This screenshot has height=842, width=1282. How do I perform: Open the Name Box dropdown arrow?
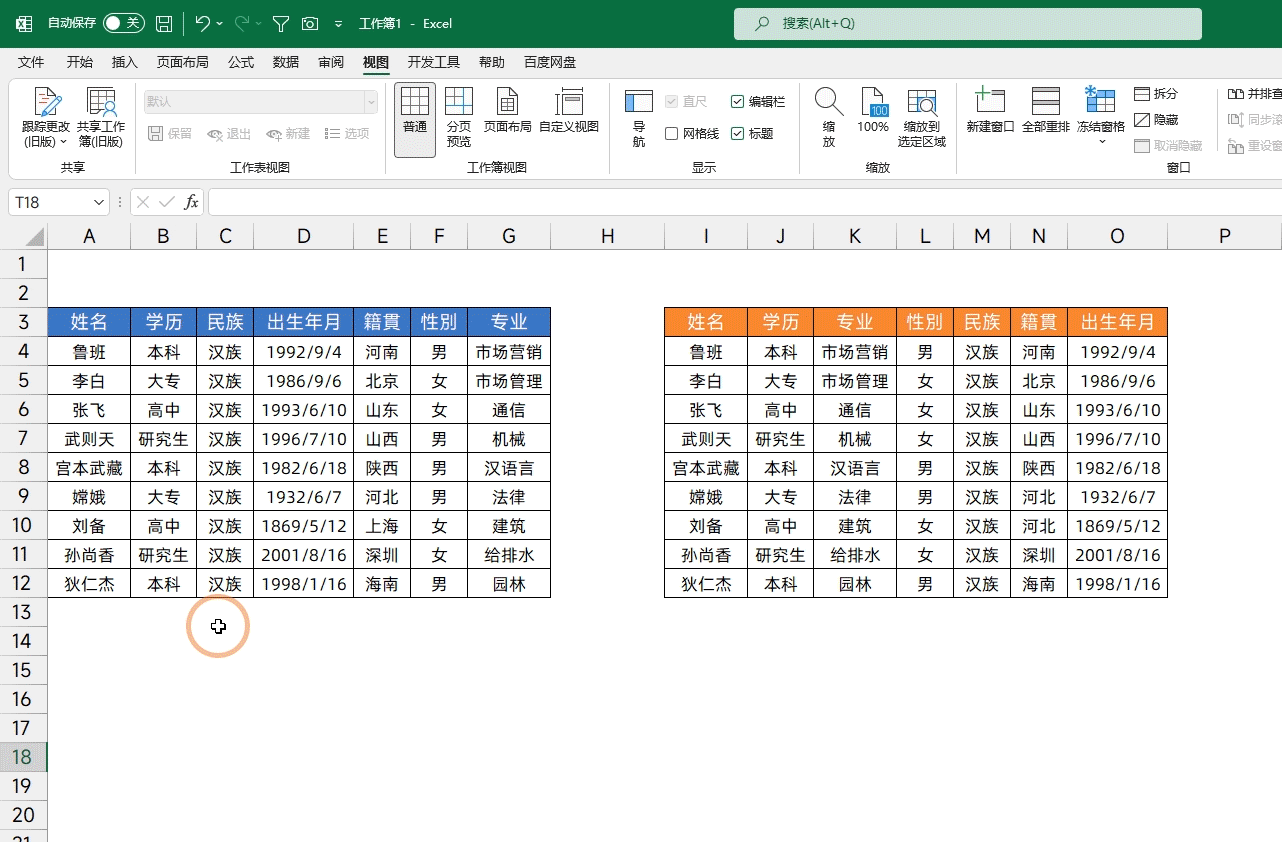[x=99, y=202]
